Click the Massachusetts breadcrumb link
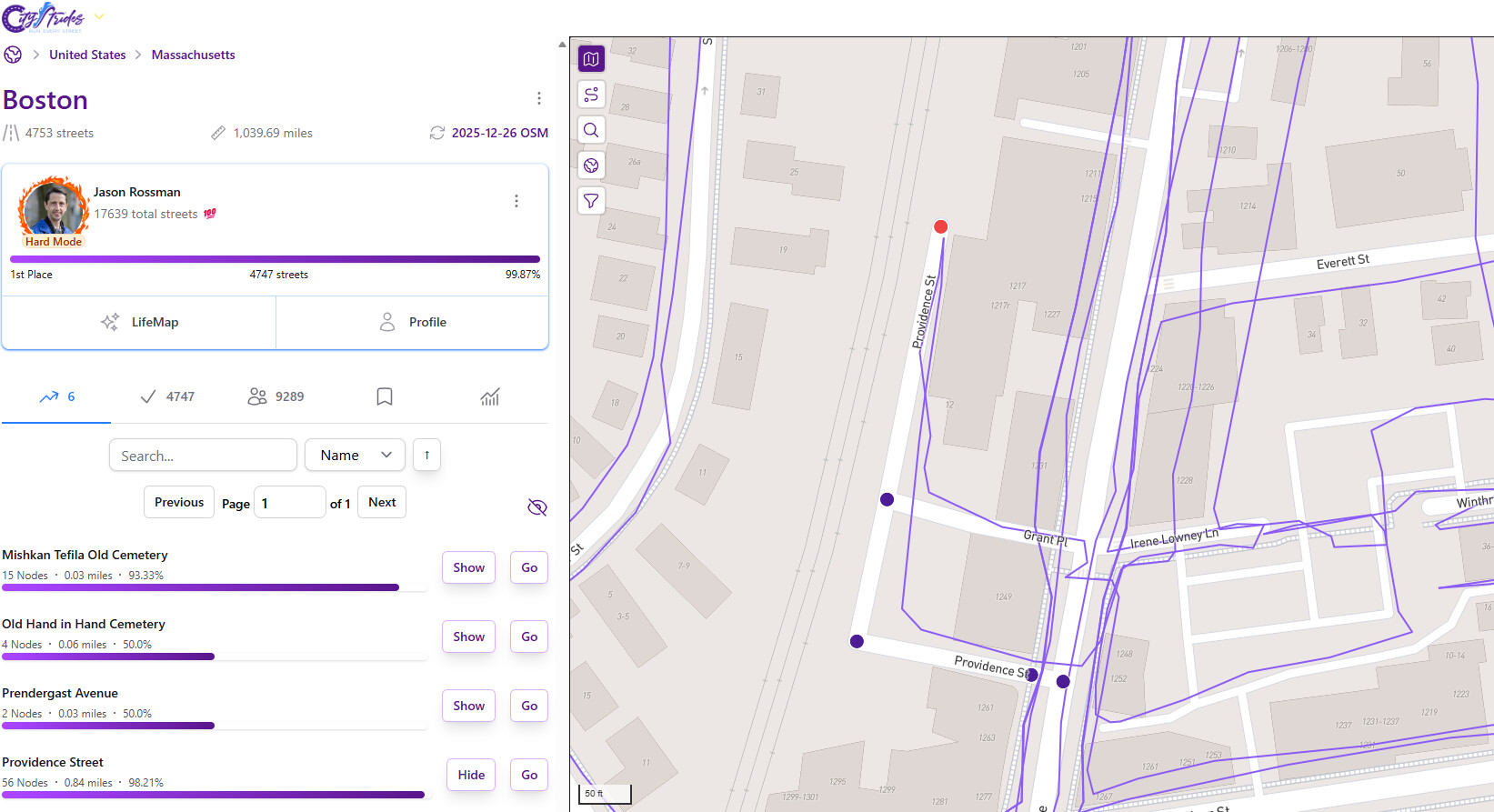This screenshot has width=1494, height=812. [x=193, y=55]
